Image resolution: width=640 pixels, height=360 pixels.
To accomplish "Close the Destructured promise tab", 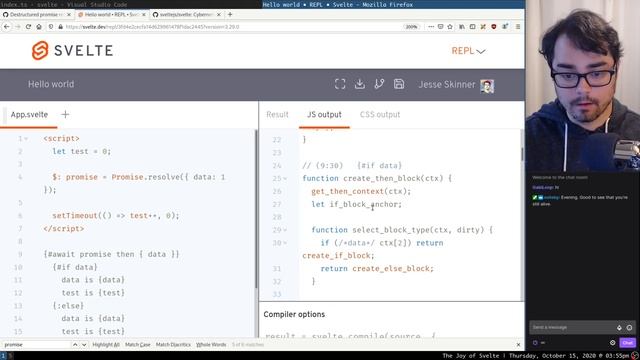I will coord(69,14).
